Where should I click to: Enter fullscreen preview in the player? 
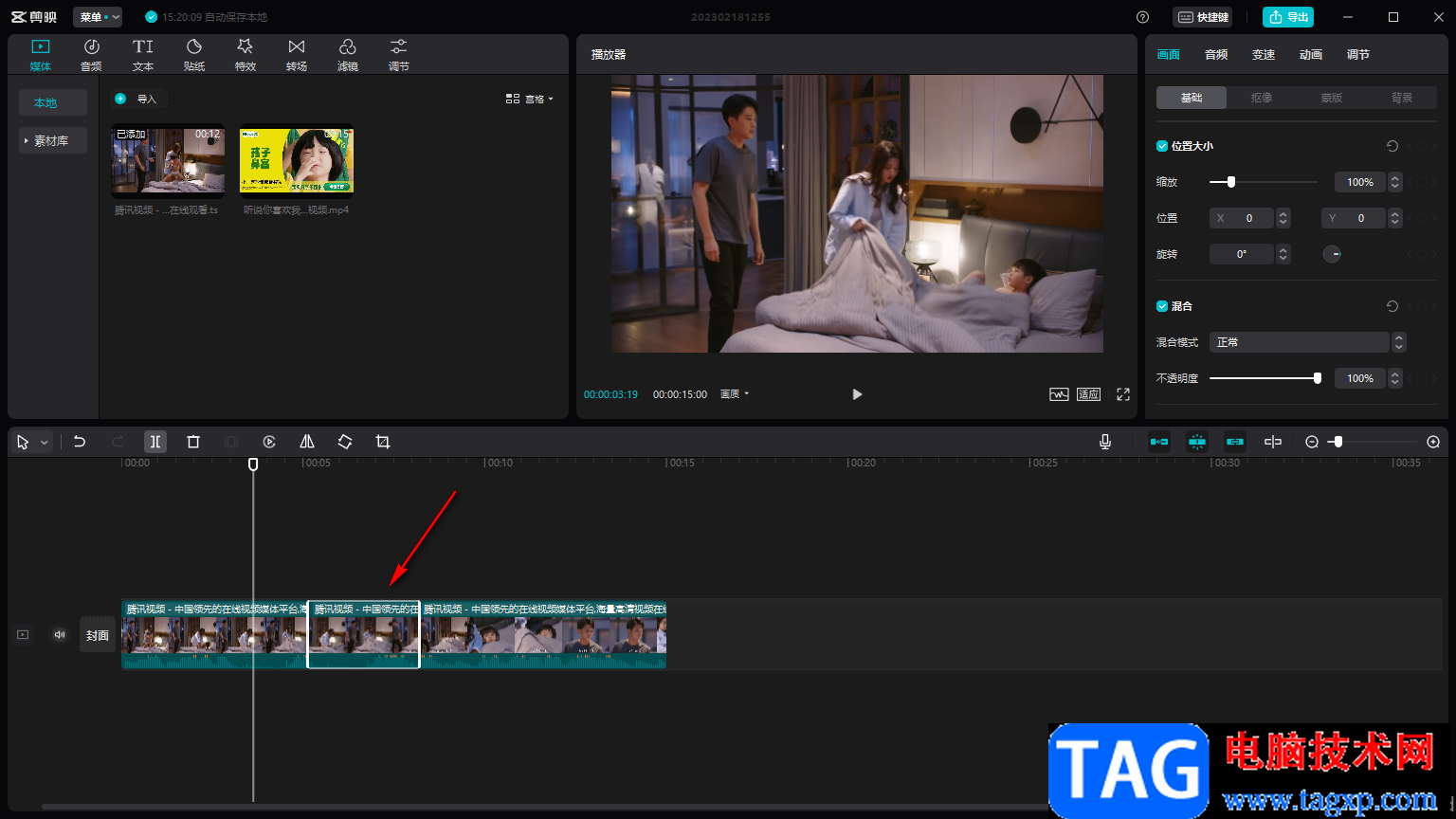coord(1123,394)
